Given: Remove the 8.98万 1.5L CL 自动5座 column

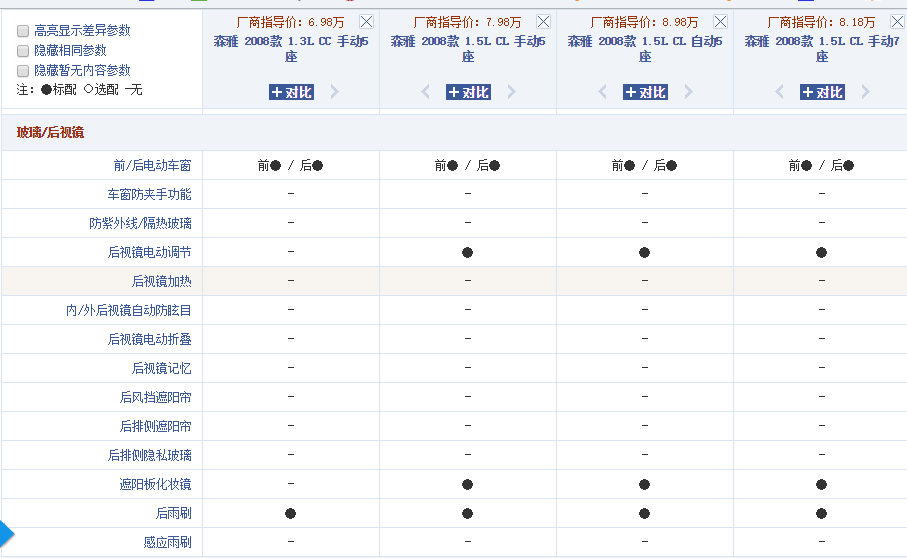Looking at the screenshot, I should pyautogui.click(x=720, y=22).
